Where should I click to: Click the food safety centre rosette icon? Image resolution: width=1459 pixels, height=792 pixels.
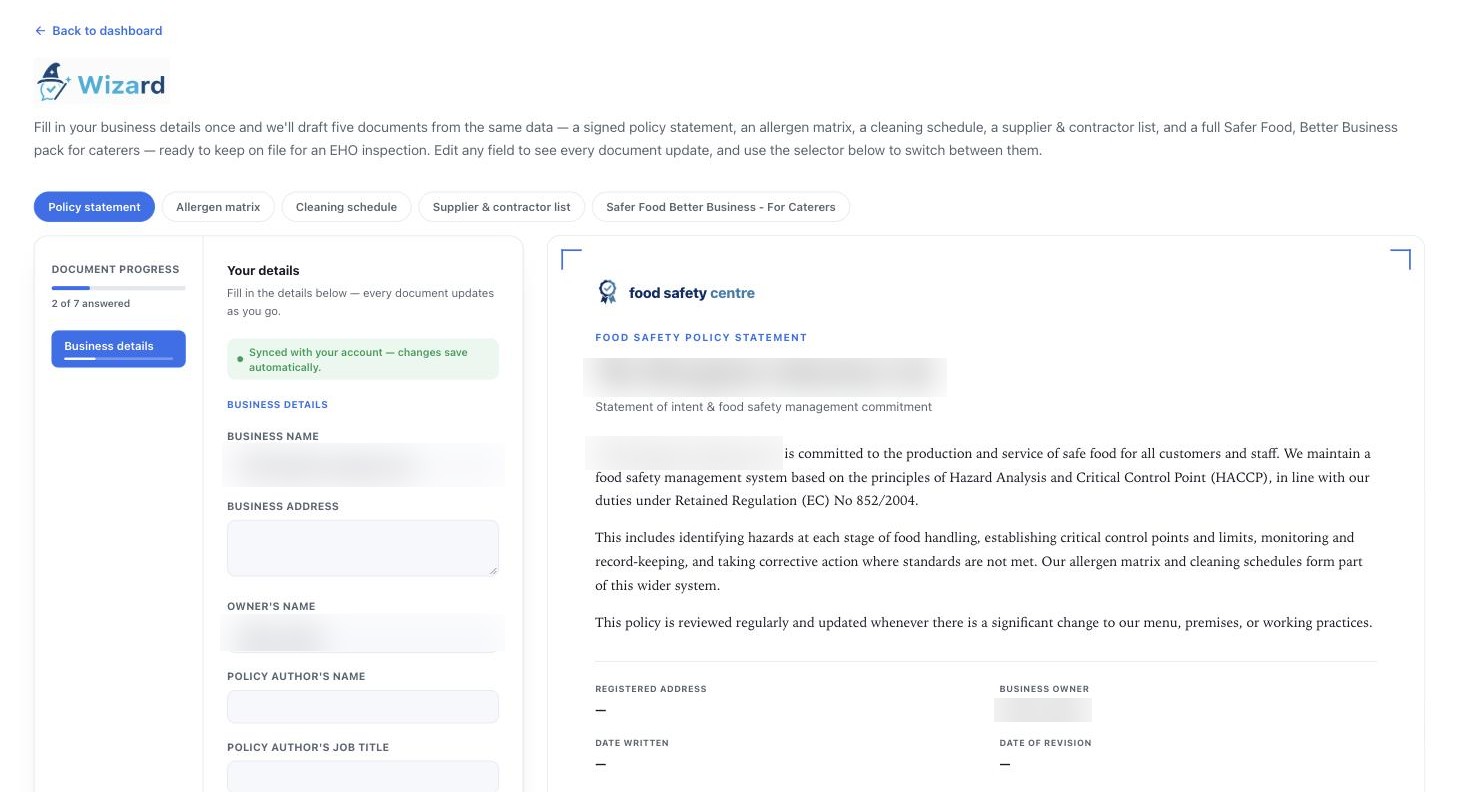607,292
